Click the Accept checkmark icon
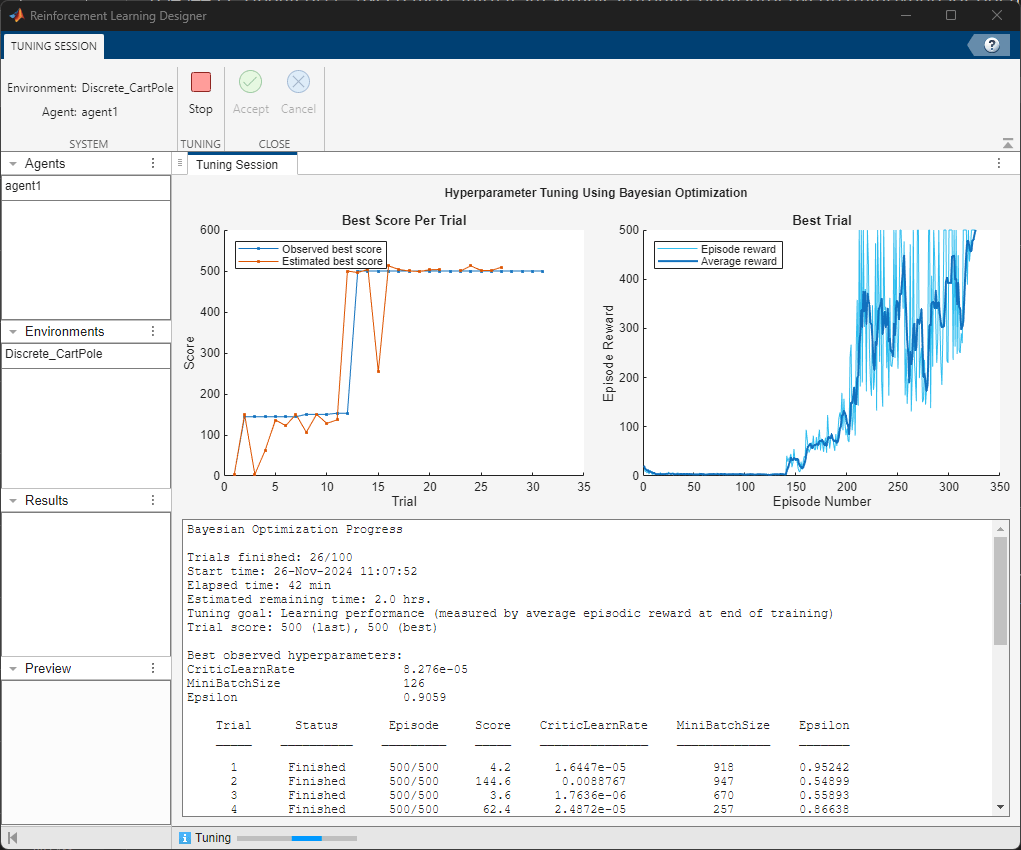 tap(250, 81)
